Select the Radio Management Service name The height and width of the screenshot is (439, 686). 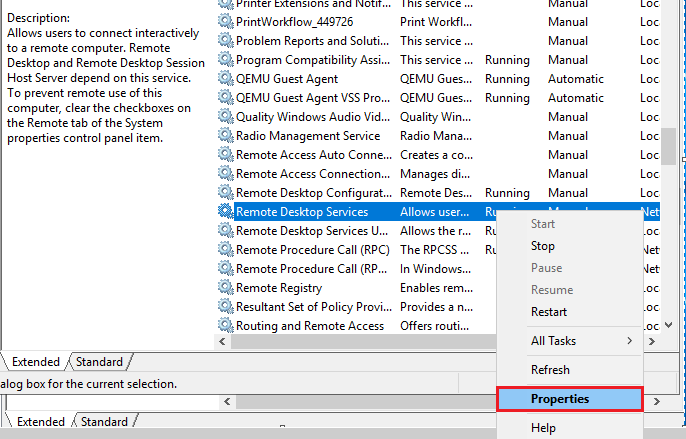(308, 136)
